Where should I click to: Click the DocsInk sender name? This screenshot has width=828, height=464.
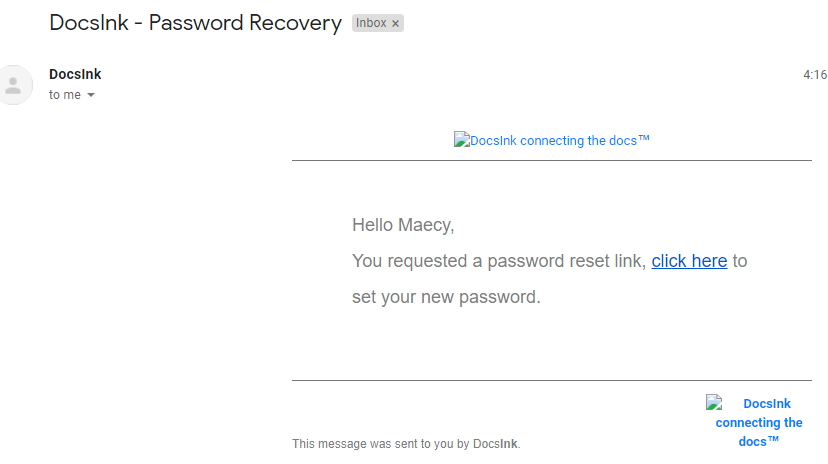75,74
